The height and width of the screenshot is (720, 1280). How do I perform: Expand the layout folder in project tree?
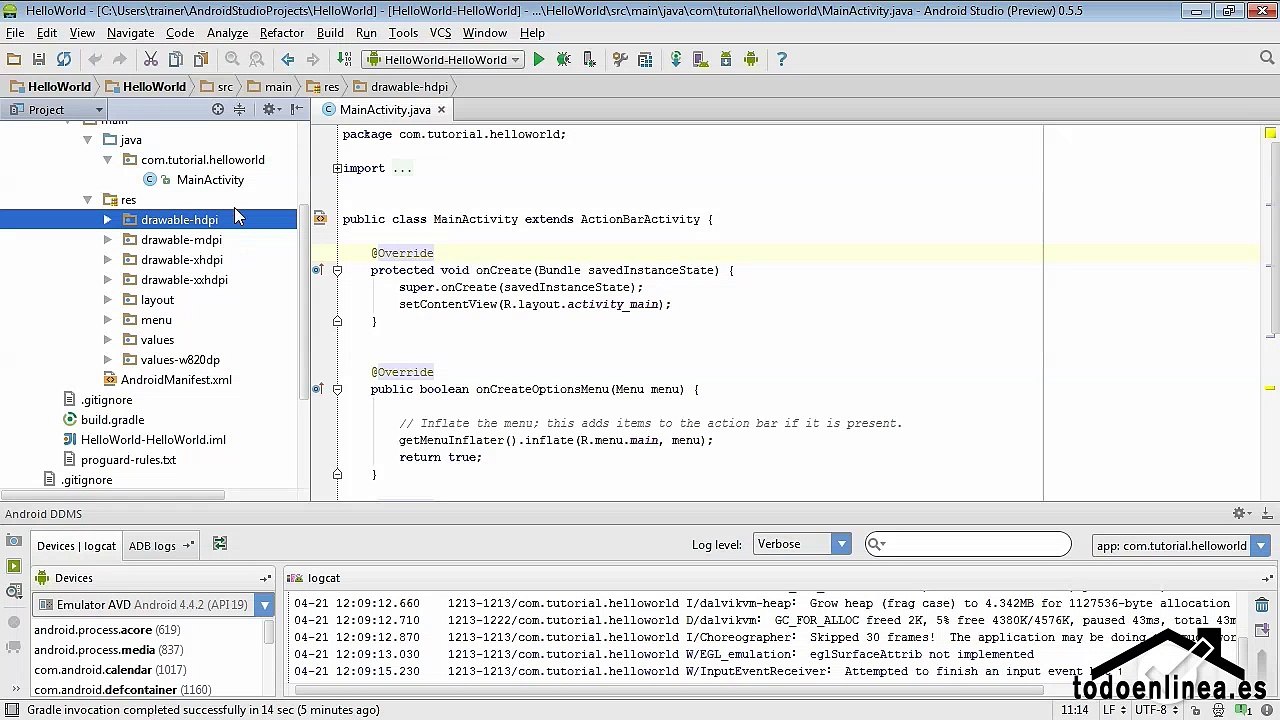click(x=107, y=300)
